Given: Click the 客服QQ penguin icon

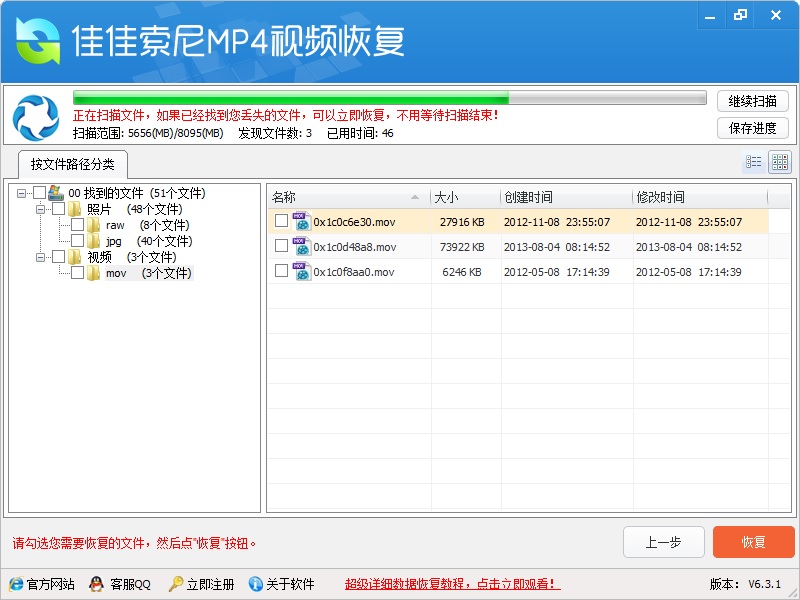Looking at the screenshot, I should [96, 584].
